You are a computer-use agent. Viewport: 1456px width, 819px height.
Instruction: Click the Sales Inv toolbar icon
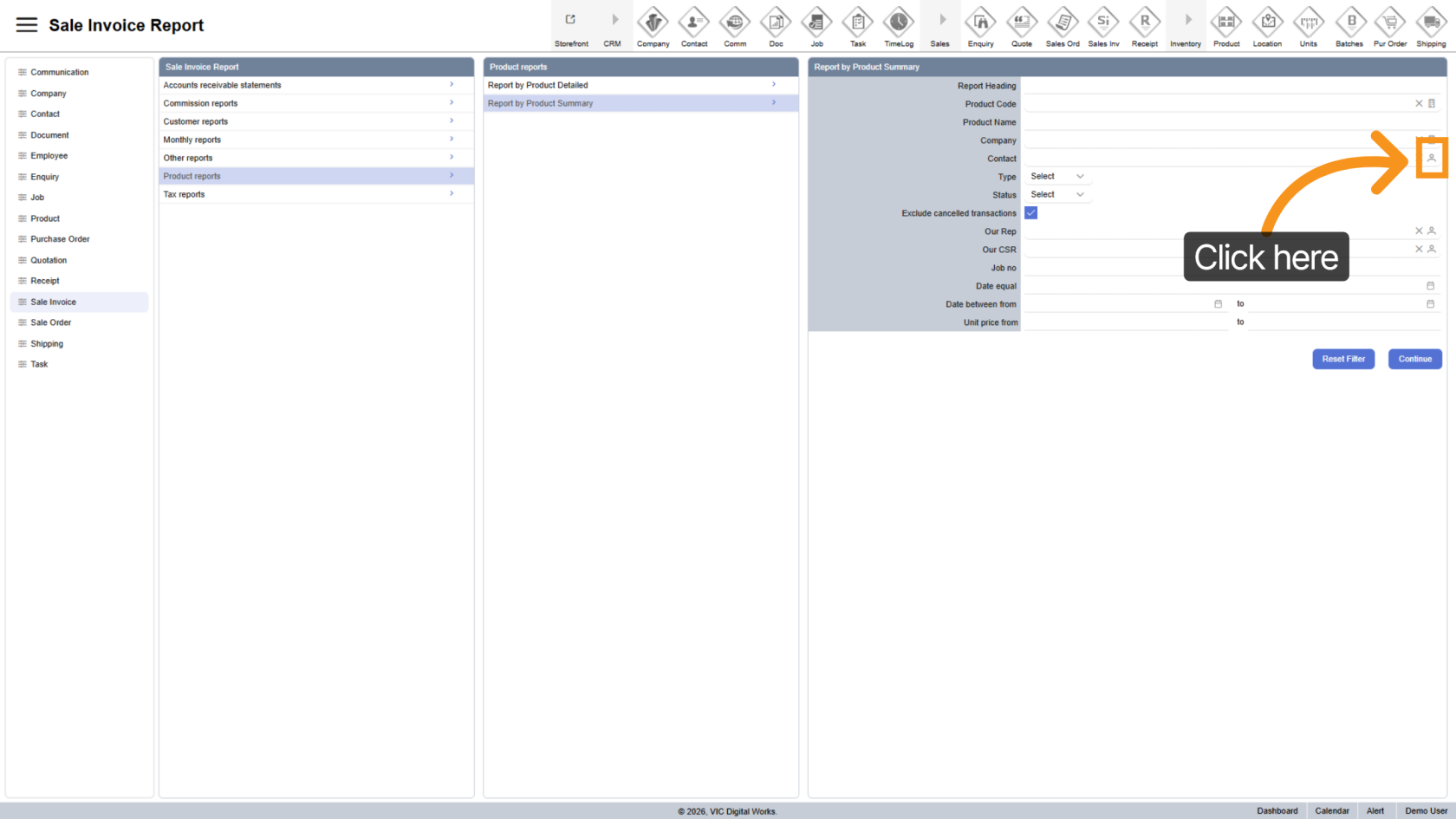[x=1103, y=25]
